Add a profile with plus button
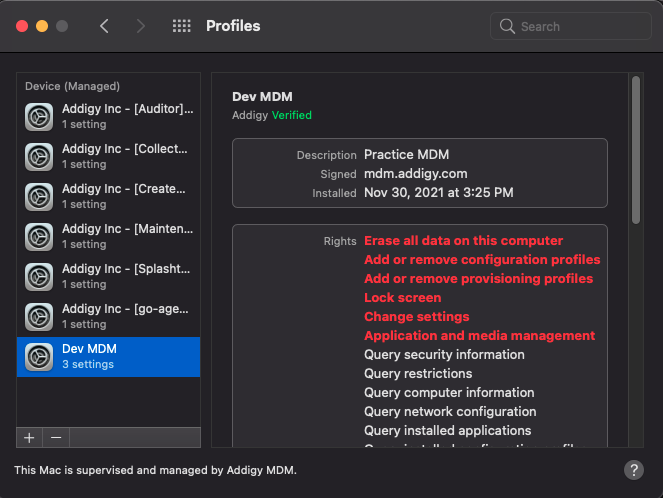663x498 pixels. (x=29, y=438)
